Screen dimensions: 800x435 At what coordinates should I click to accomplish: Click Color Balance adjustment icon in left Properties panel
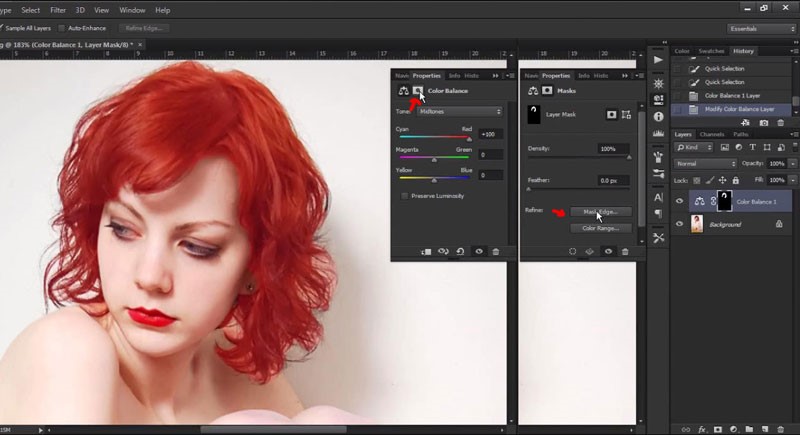[404, 91]
